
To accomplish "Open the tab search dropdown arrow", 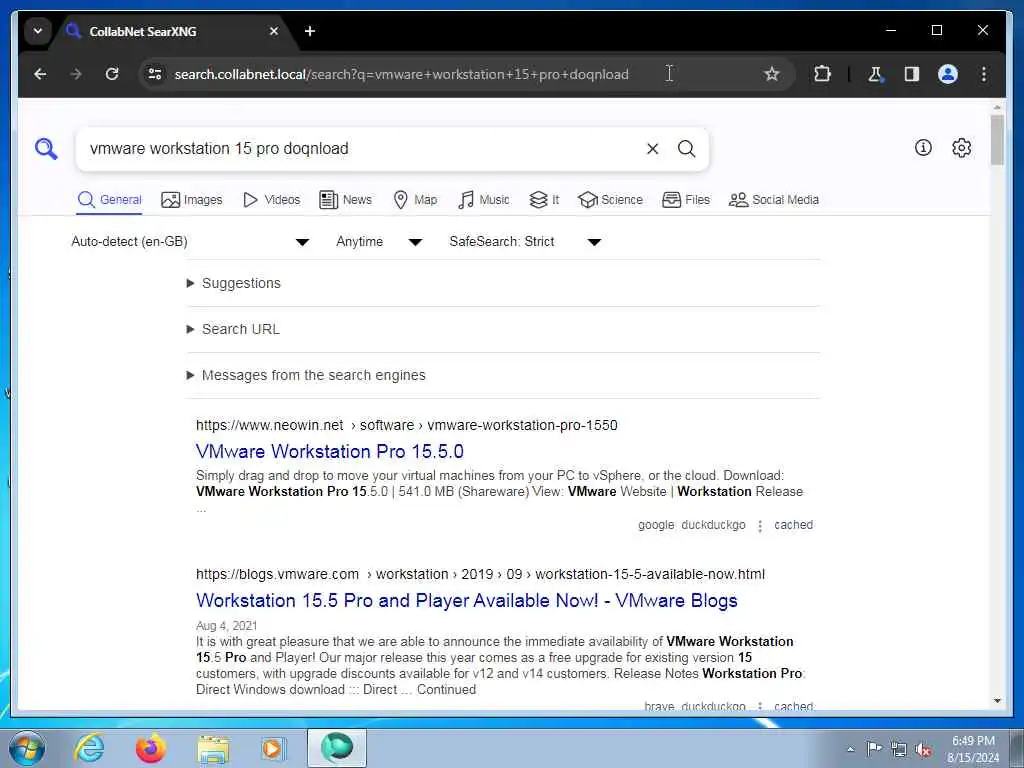I will click(x=38, y=31).
